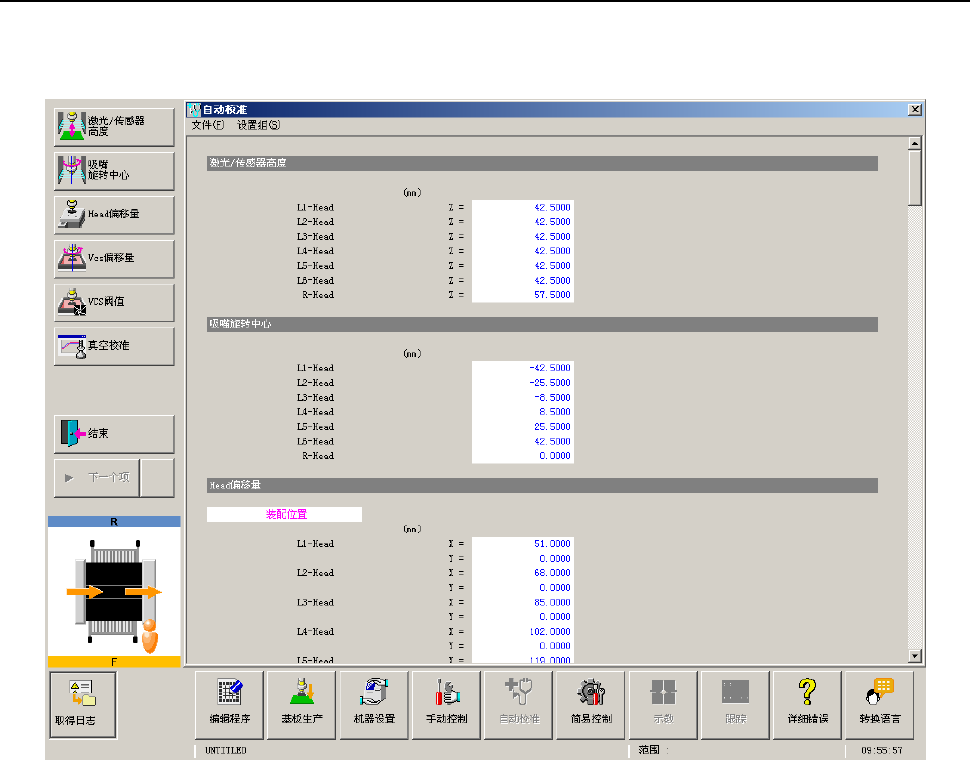
Task: Open VCS阈值 sidebar item
Action: tap(114, 303)
